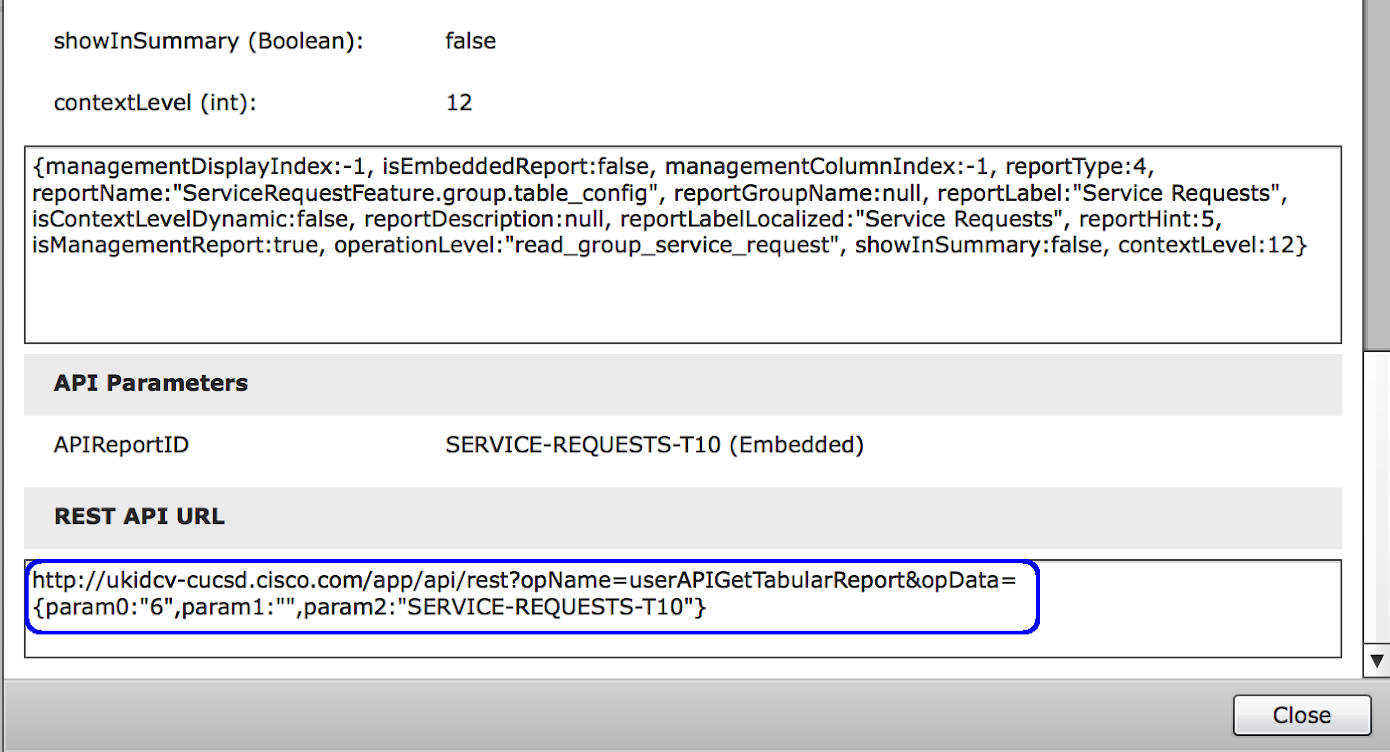Click the APIReportID field label
Image resolution: width=1390 pixels, height=752 pixels.
click(121, 445)
